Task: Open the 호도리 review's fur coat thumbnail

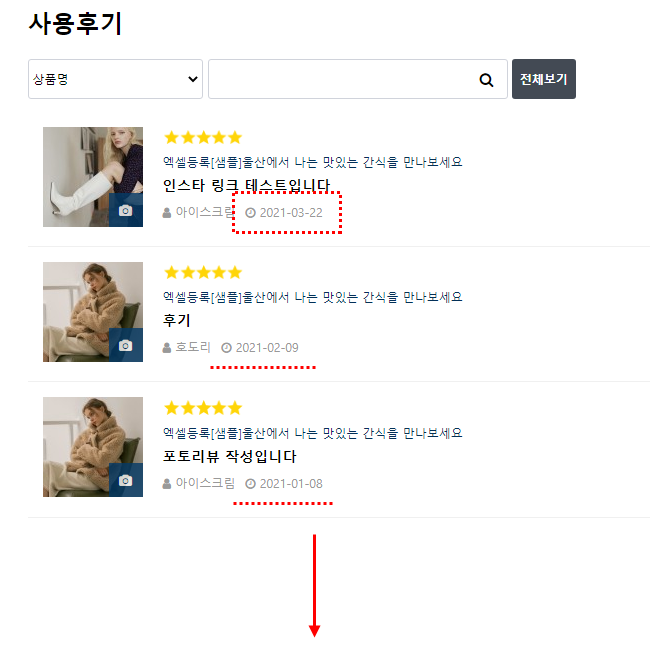Action: pos(93,312)
